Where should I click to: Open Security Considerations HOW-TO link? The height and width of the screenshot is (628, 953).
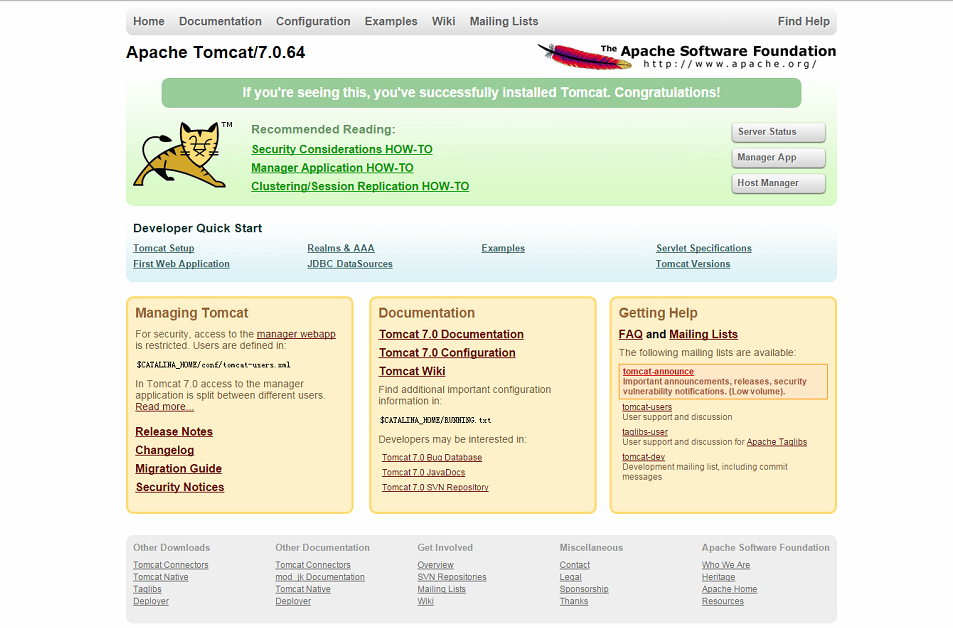[342, 150]
